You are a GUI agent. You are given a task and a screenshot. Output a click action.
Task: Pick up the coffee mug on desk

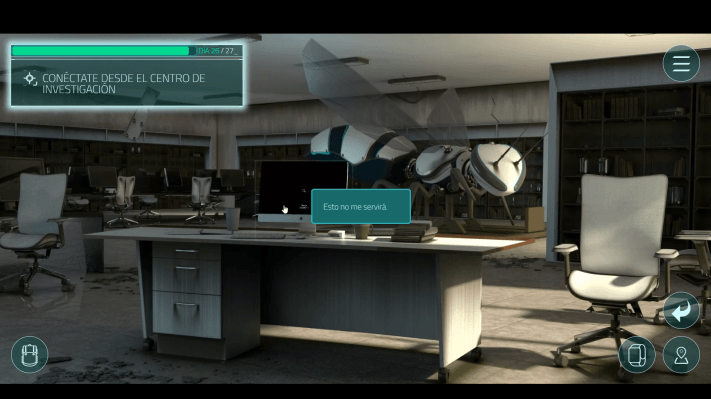pyautogui.click(x=362, y=231)
